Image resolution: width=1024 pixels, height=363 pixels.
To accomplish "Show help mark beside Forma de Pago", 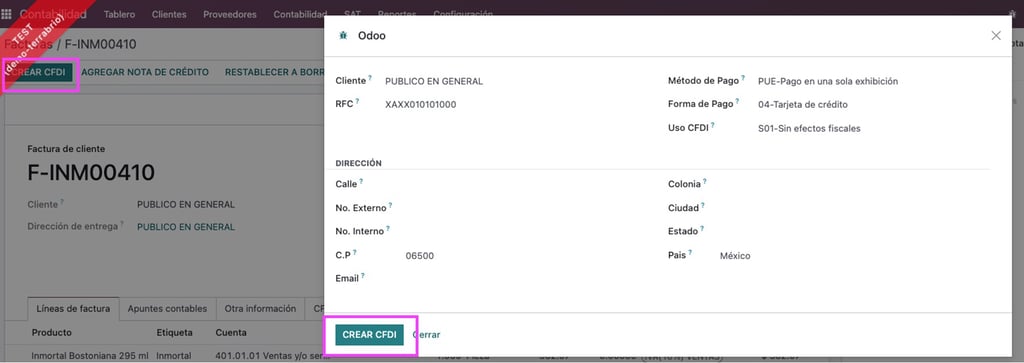I will click(x=737, y=101).
